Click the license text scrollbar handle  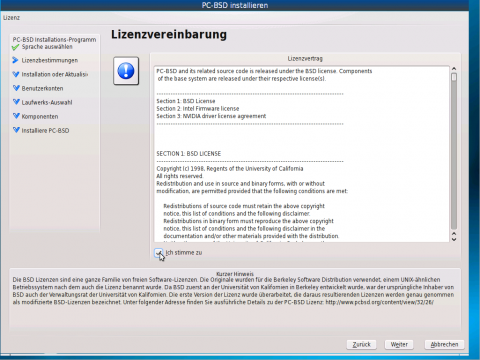click(454, 77)
